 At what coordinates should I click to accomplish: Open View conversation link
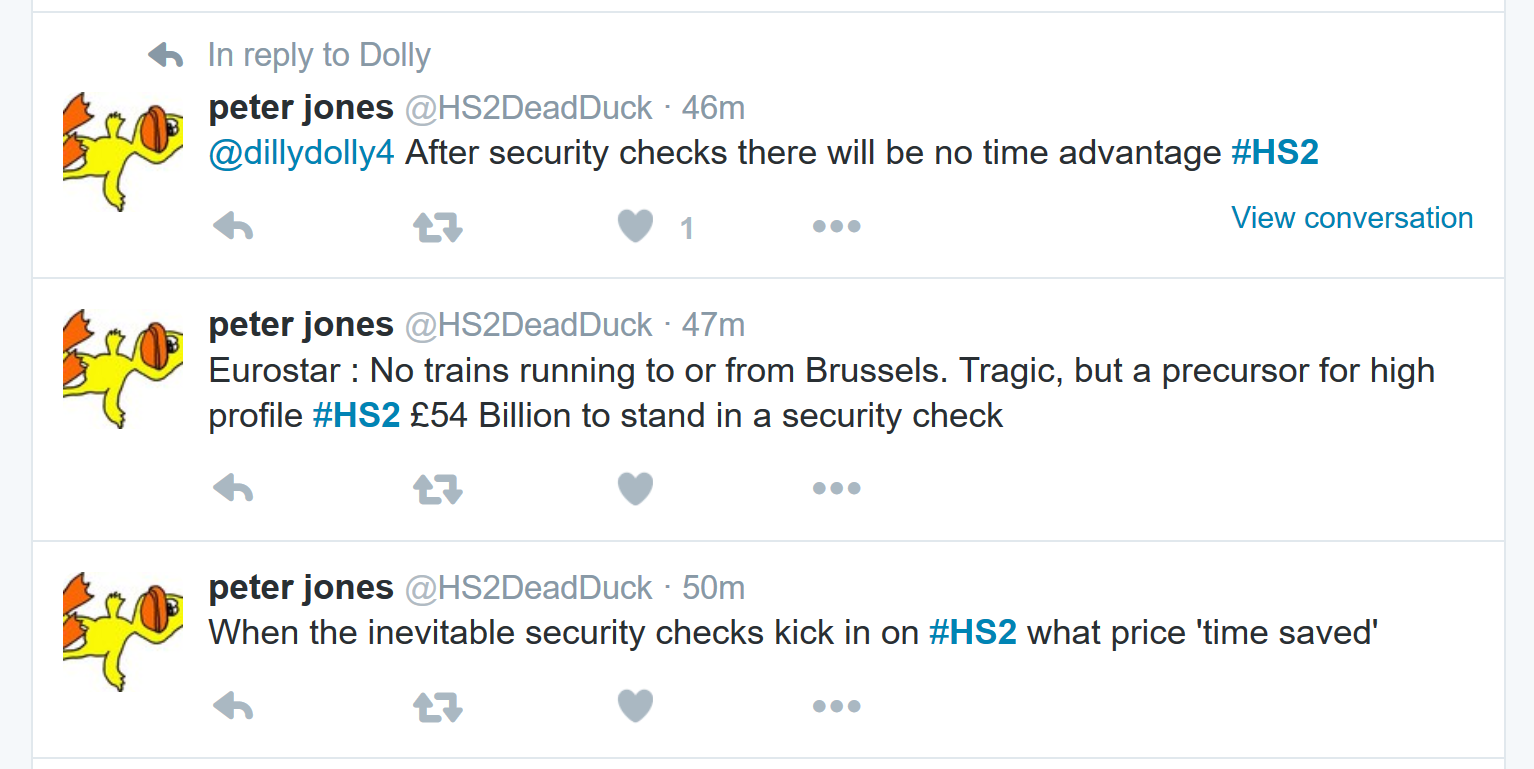point(1351,218)
